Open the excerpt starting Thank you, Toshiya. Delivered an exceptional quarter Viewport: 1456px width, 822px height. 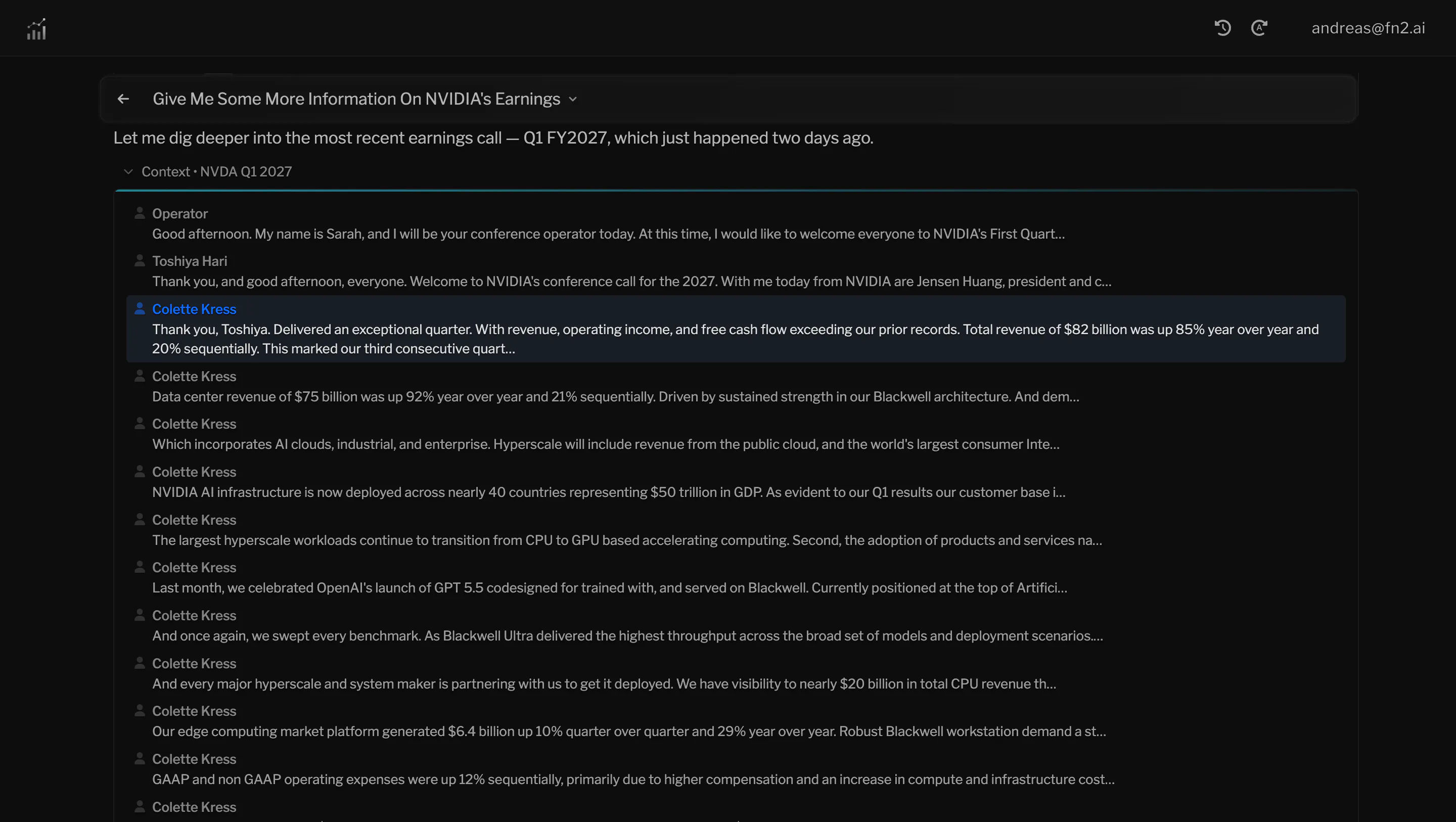click(x=736, y=339)
